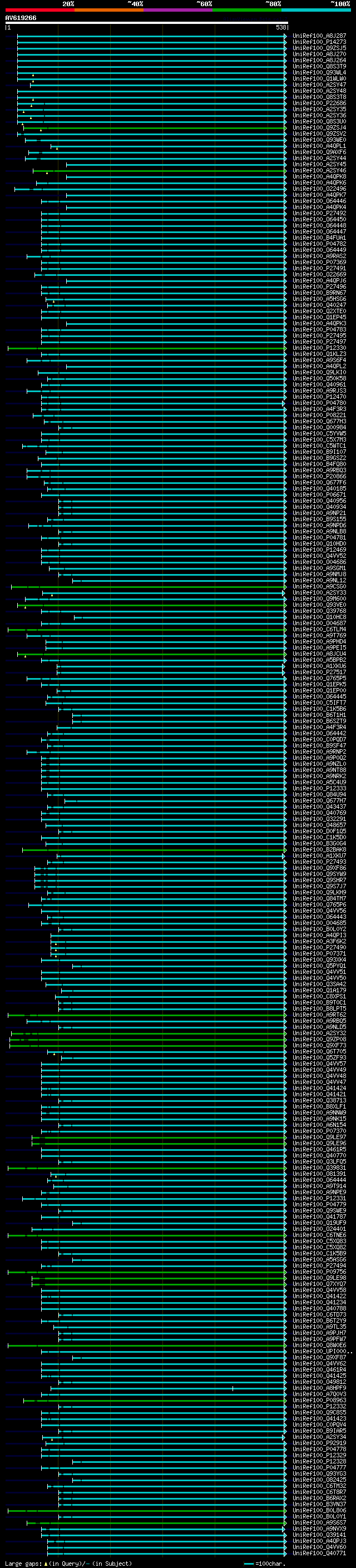
Task: Select the UniRef100_P12333 label
Action: (319, 788)
